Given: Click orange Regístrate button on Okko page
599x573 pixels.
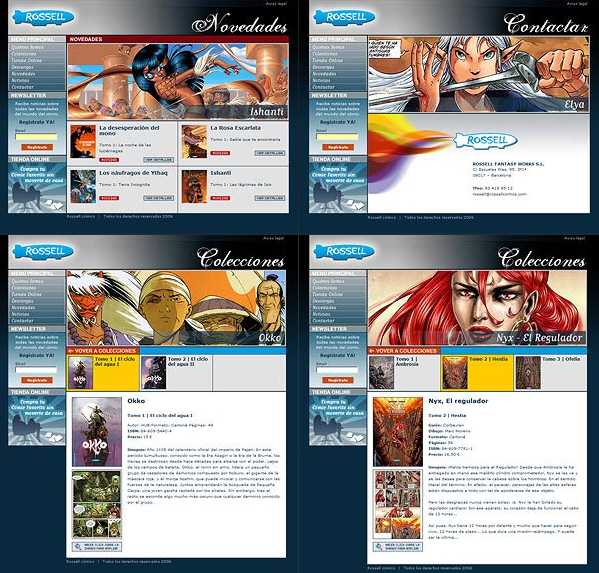Looking at the screenshot, I should (37, 380).
